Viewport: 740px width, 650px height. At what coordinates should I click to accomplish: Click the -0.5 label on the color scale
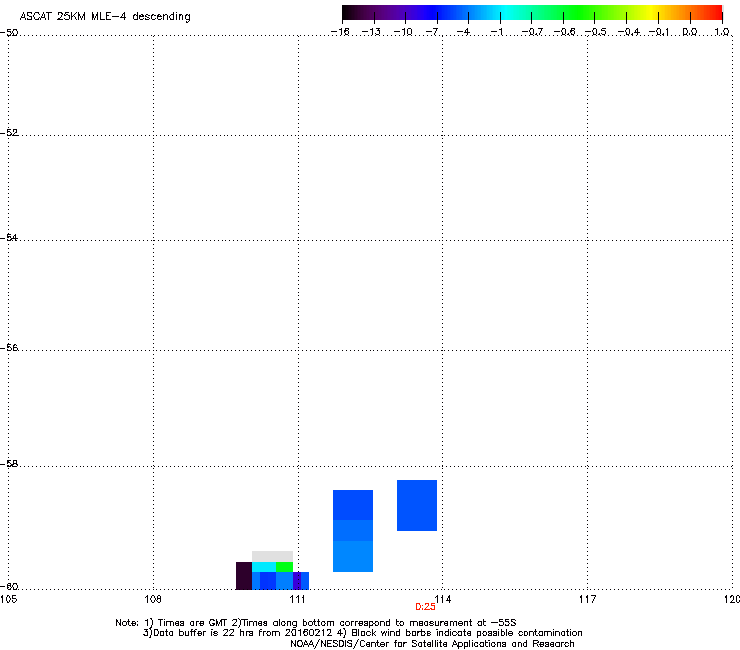coord(596,32)
